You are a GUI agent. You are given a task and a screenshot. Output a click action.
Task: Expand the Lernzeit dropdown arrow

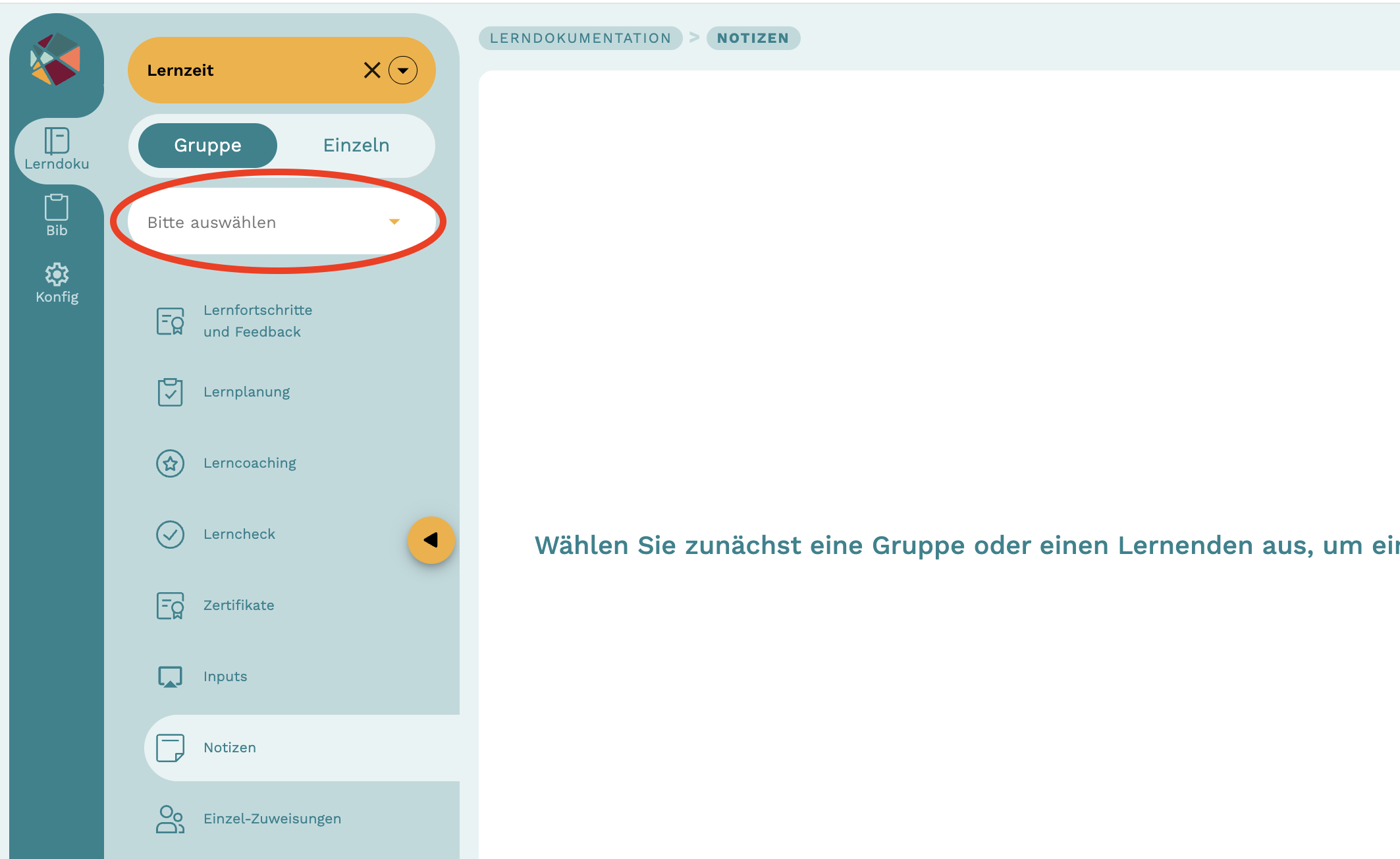click(x=403, y=70)
